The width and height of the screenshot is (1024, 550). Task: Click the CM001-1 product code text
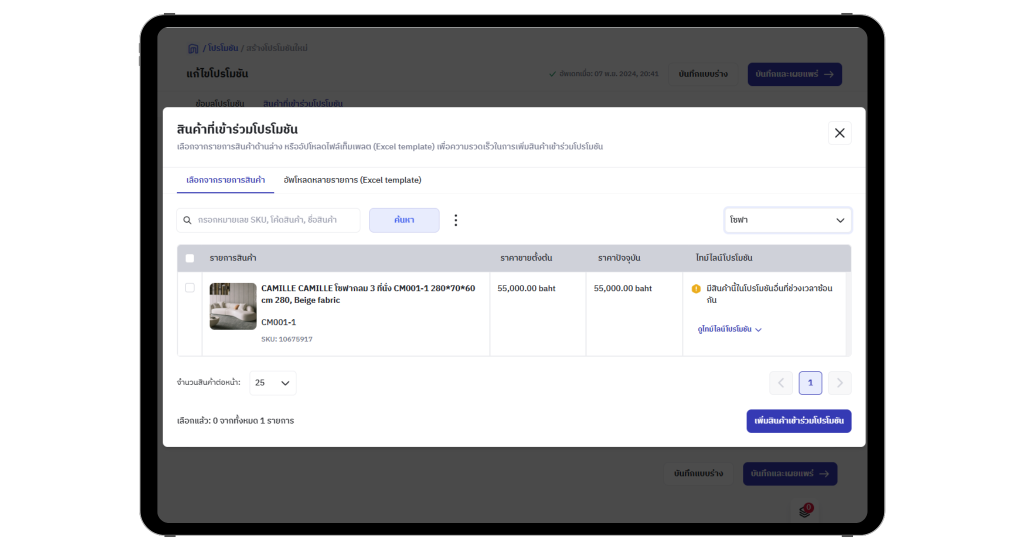coord(278,322)
